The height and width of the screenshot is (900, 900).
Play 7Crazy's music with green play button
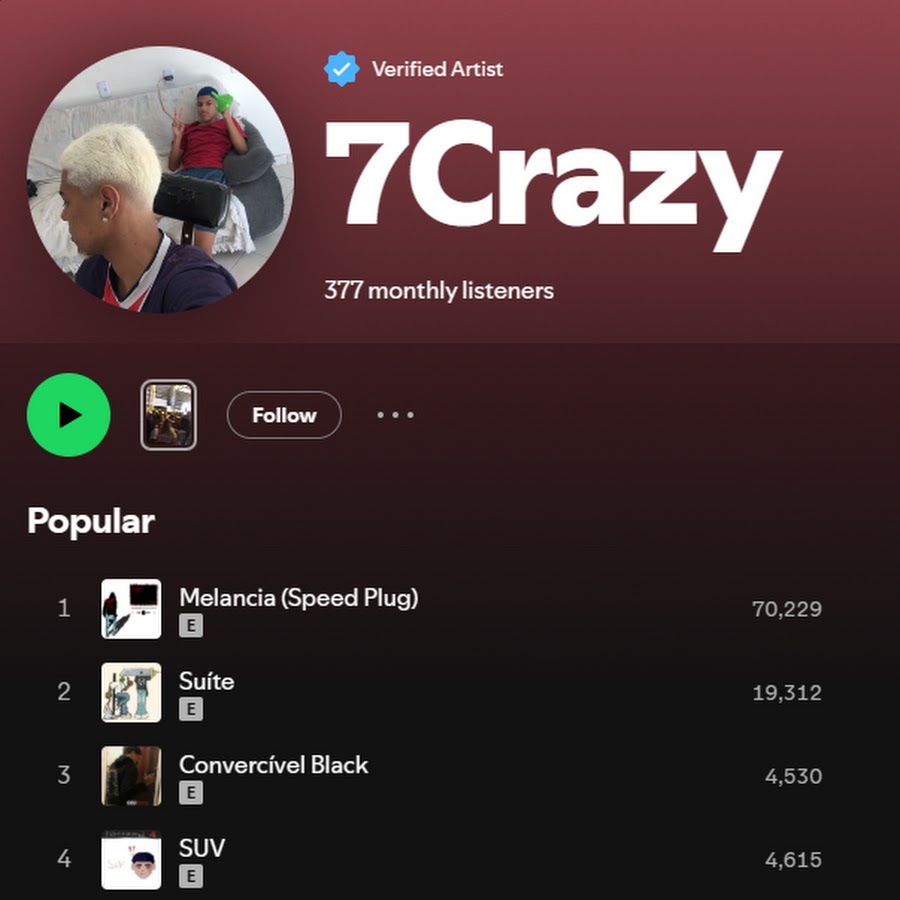(x=68, y=415)
